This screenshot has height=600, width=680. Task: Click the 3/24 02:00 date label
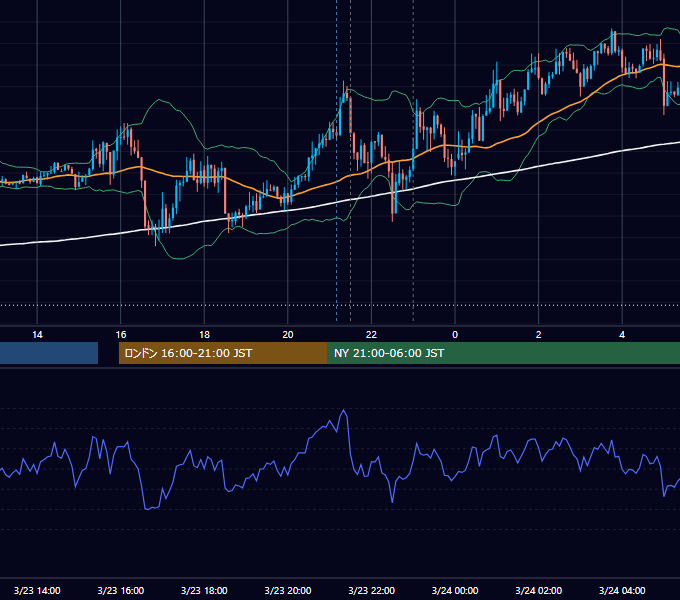pos(539,590)
